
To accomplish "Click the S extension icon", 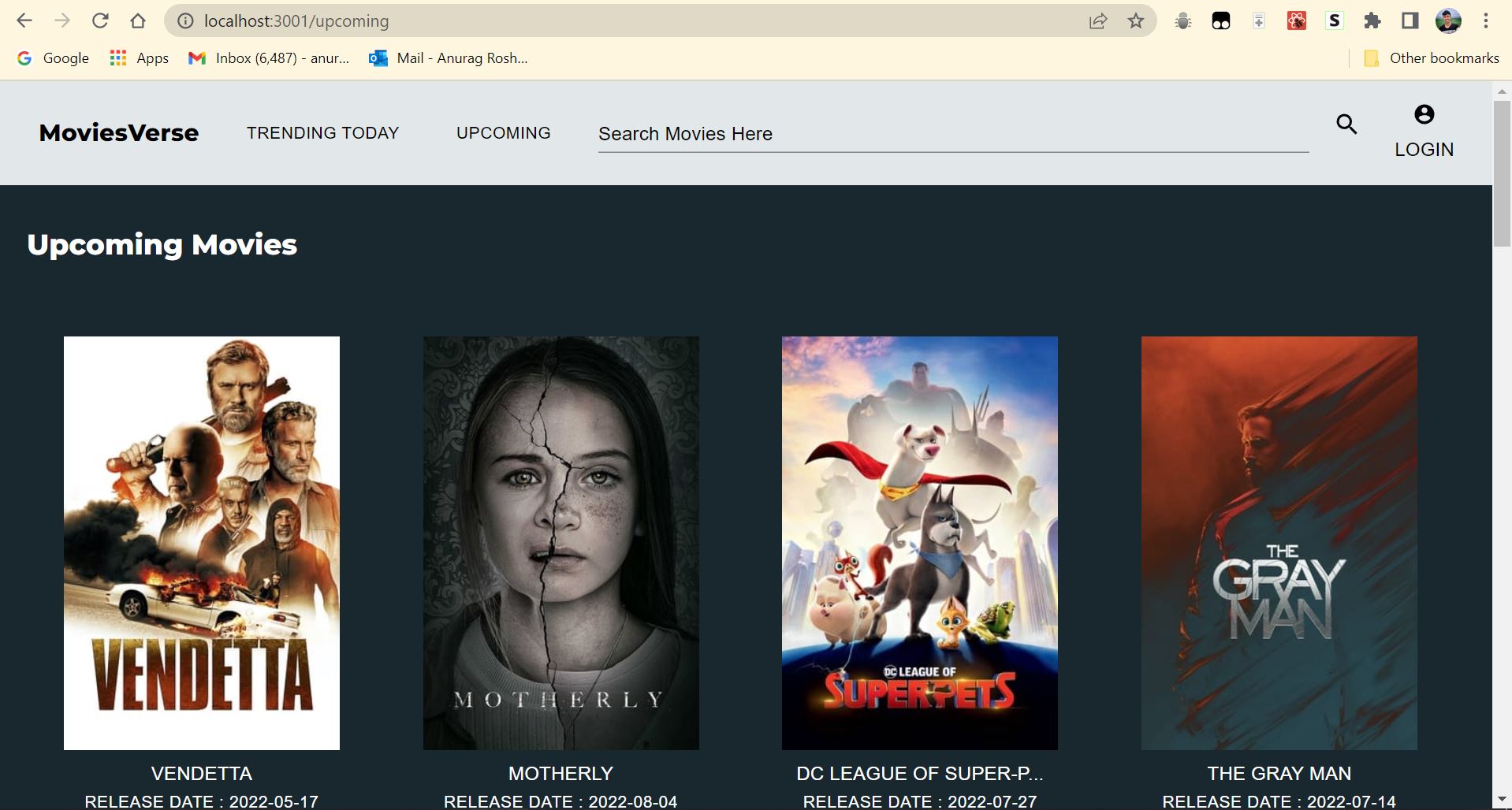I will pos(1335,21).
